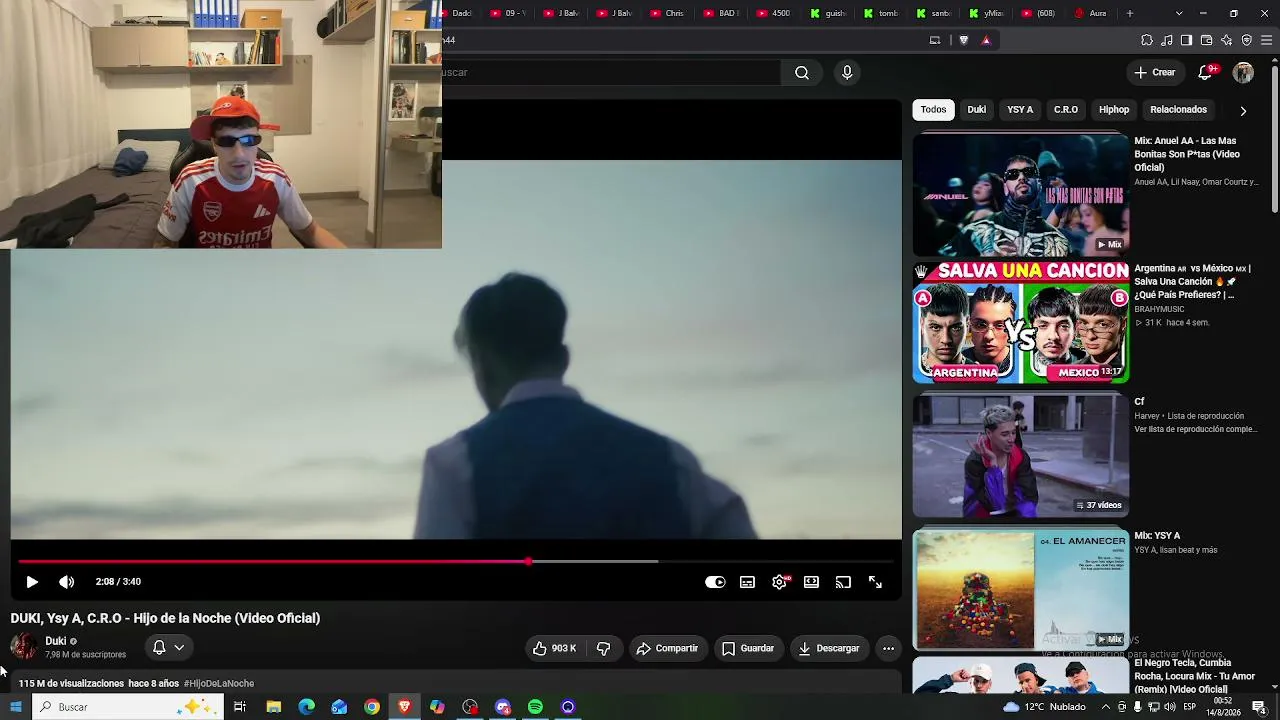Switch to theater mode view
1280x720 pixels.
point(811,582)
